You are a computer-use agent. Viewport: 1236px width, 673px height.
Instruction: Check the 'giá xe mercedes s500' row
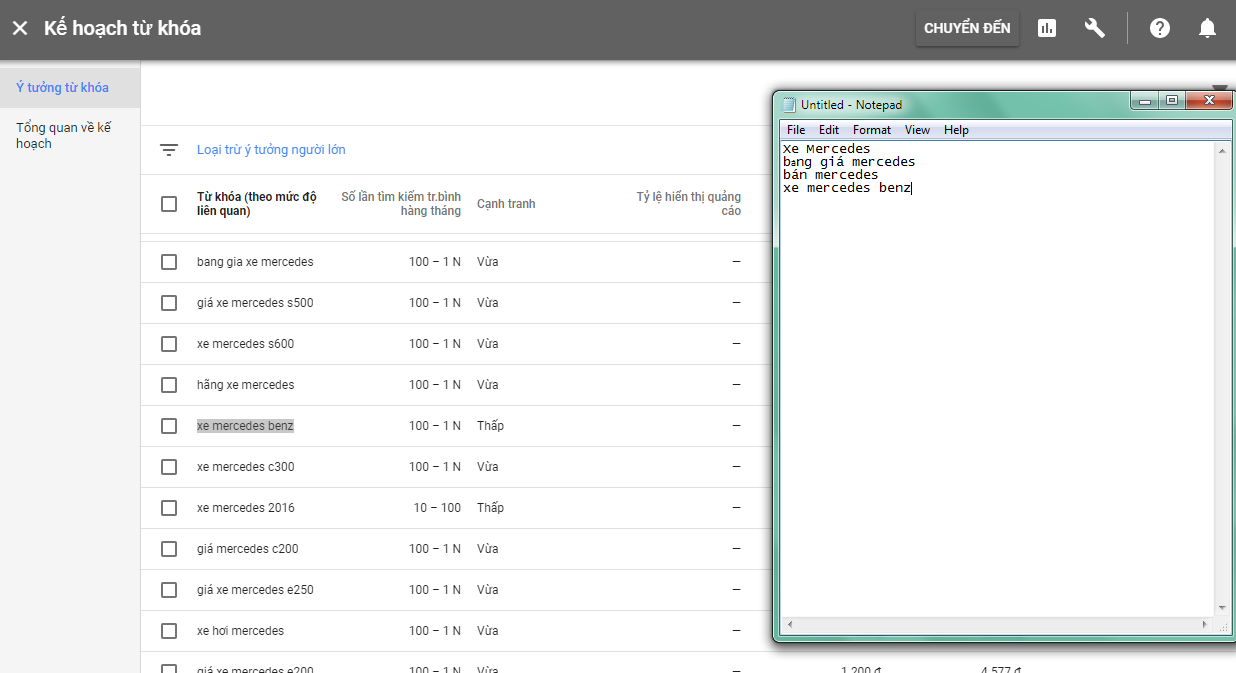(169, 303)
